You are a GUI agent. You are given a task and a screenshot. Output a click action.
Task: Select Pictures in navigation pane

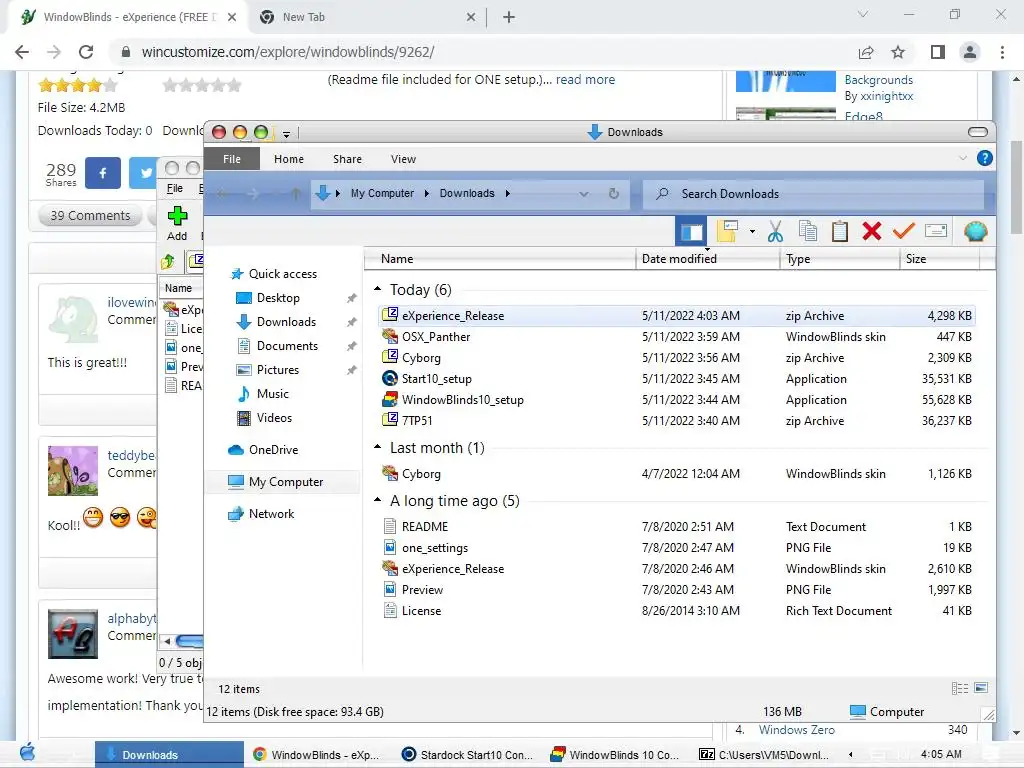[x=278, y=370]
